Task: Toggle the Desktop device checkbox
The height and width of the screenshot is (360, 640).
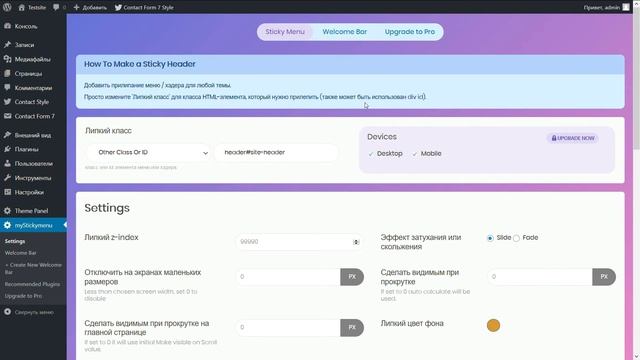Action: 371,154
